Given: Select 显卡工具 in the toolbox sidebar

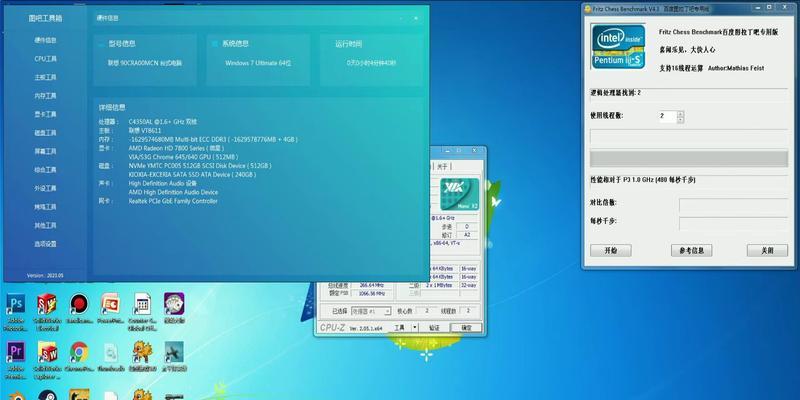Looking at the screenshot, I should [45, 114].
